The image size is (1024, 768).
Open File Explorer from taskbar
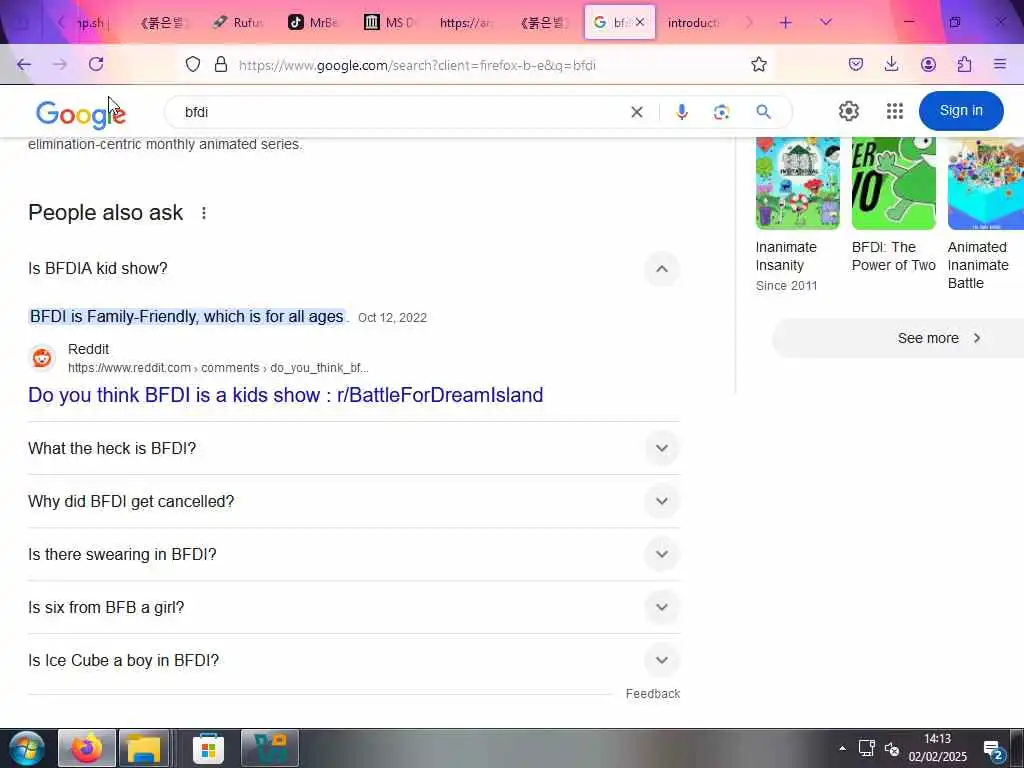tap(144, 748)
